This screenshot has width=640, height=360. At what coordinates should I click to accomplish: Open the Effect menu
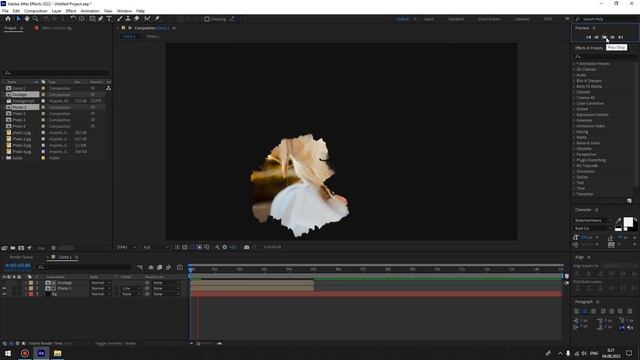click(71, 11)
